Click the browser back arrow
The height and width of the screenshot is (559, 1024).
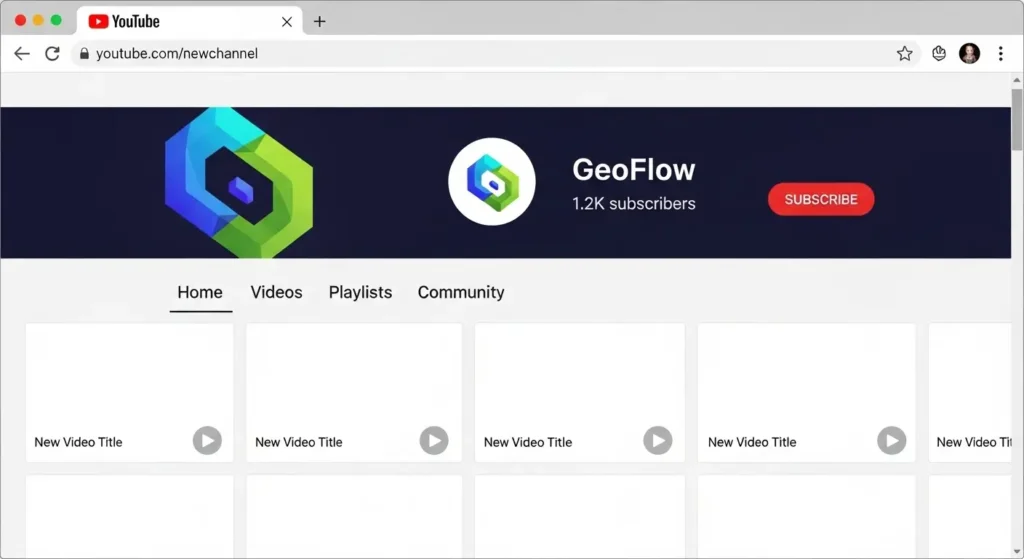[x=22, y=54]
